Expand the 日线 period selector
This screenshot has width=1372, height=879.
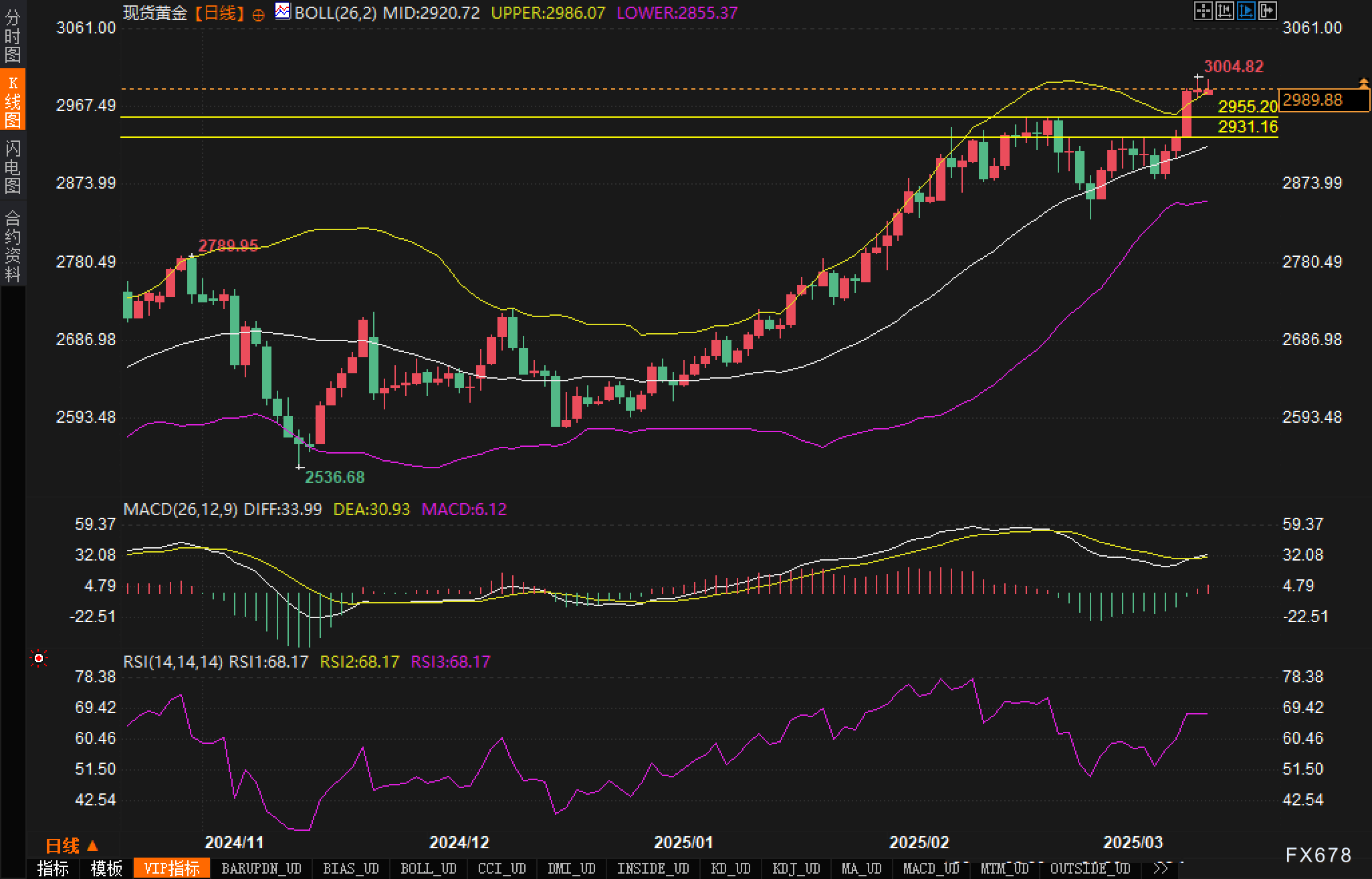[72, 846]
